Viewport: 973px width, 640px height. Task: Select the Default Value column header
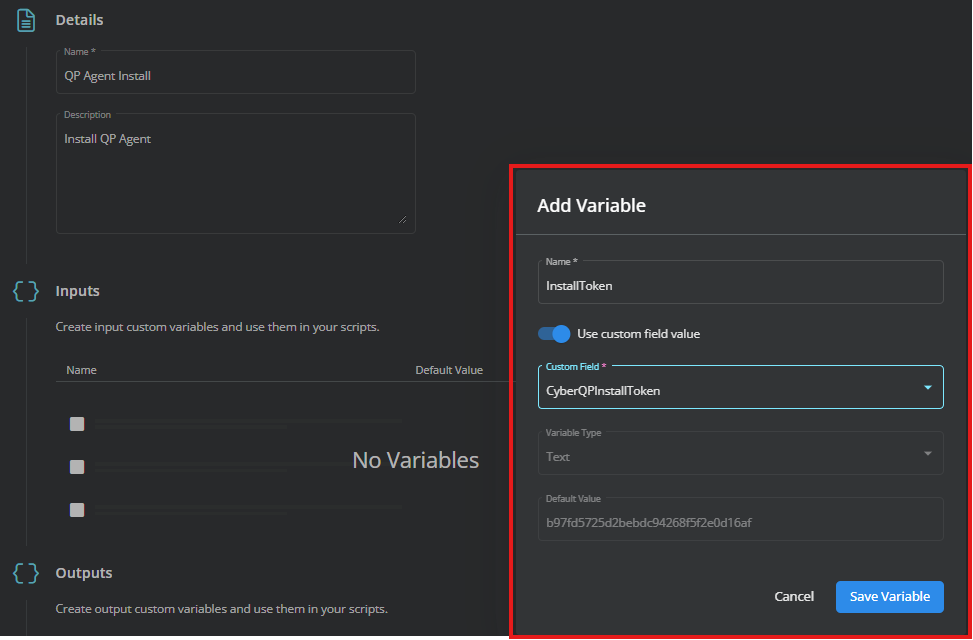(450, 369)
